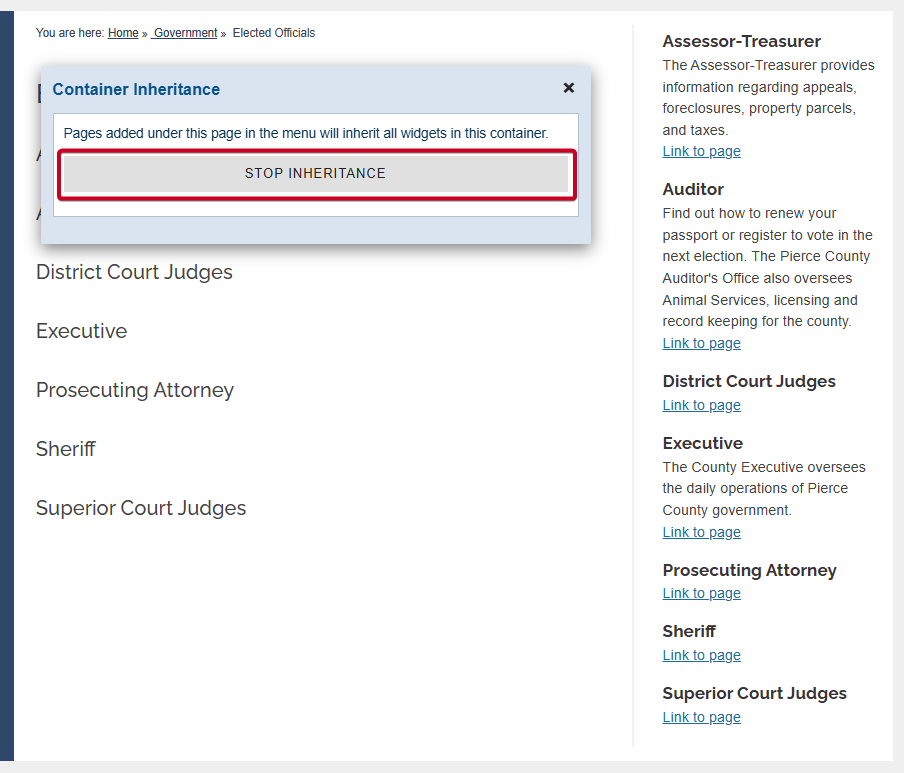Open Link to page under Prosecuting Attorney
Viewport: 904px width, 773px height.
[701, 593]
